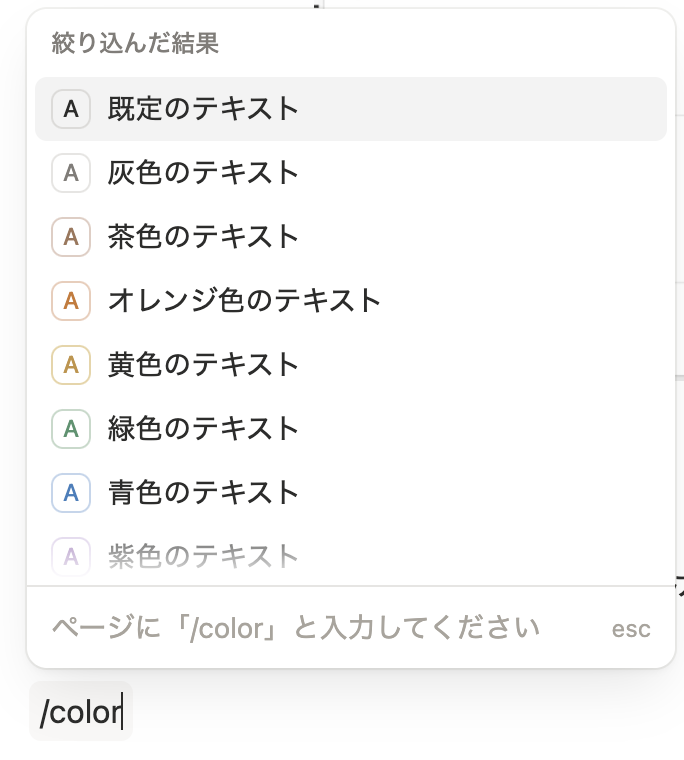
Task: Choose the 緑色のテキスト entry
Action: tap(351, 429)
